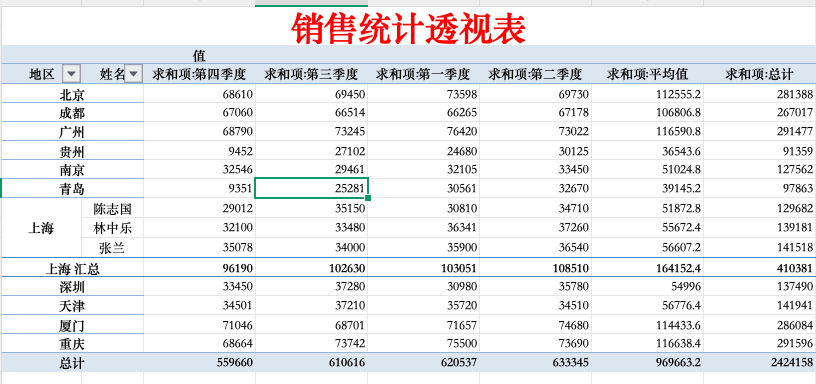816x384 pixels.
Task: Select the 求和项:第四季度 column header
Action: point(199,74)
